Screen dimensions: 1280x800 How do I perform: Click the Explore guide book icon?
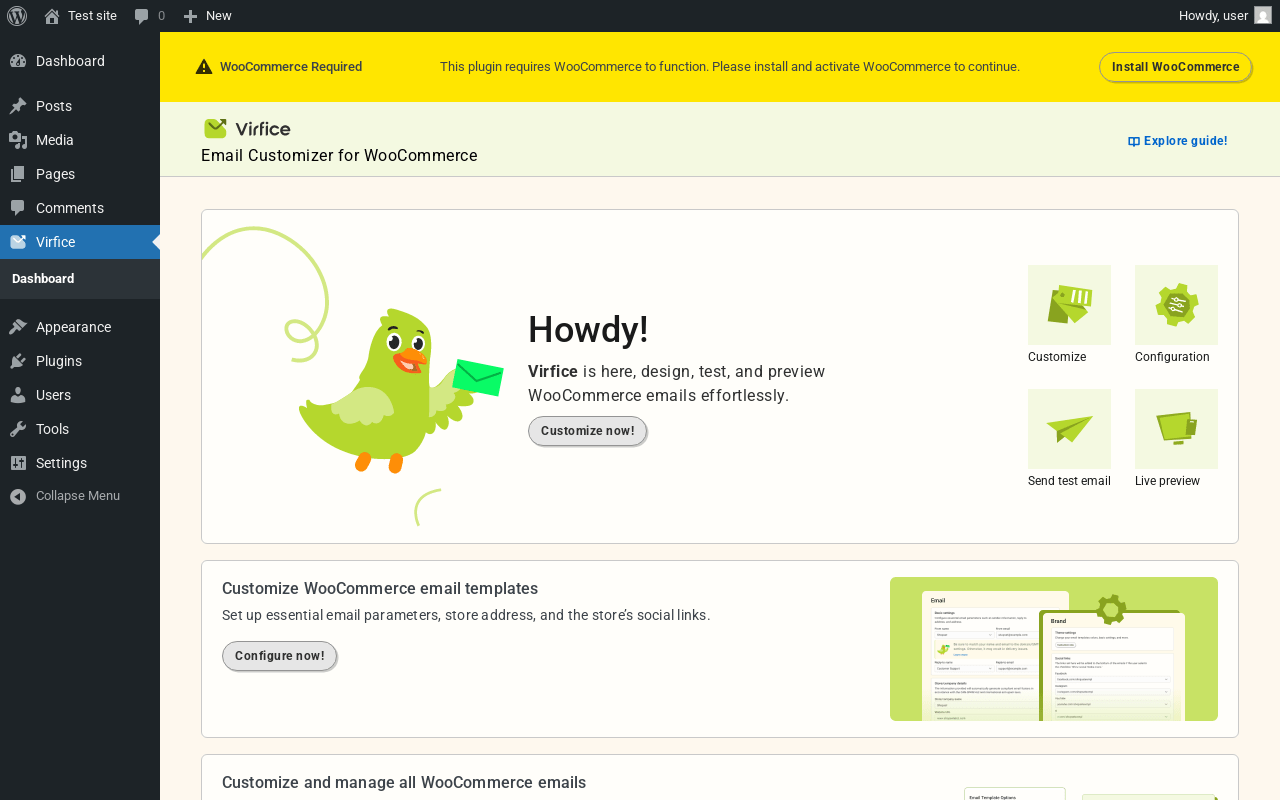[1134, 142]
